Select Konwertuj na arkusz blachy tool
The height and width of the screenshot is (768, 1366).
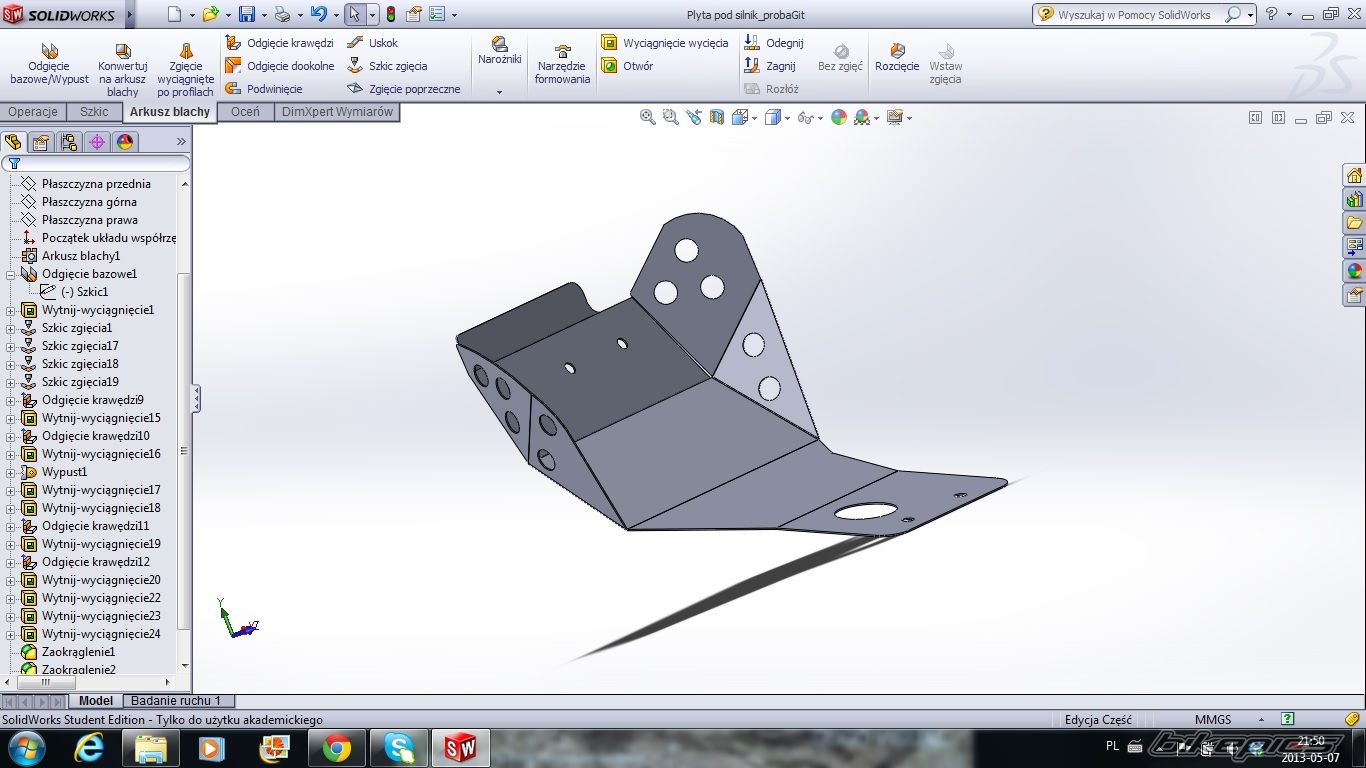click(x=123, y=69)
